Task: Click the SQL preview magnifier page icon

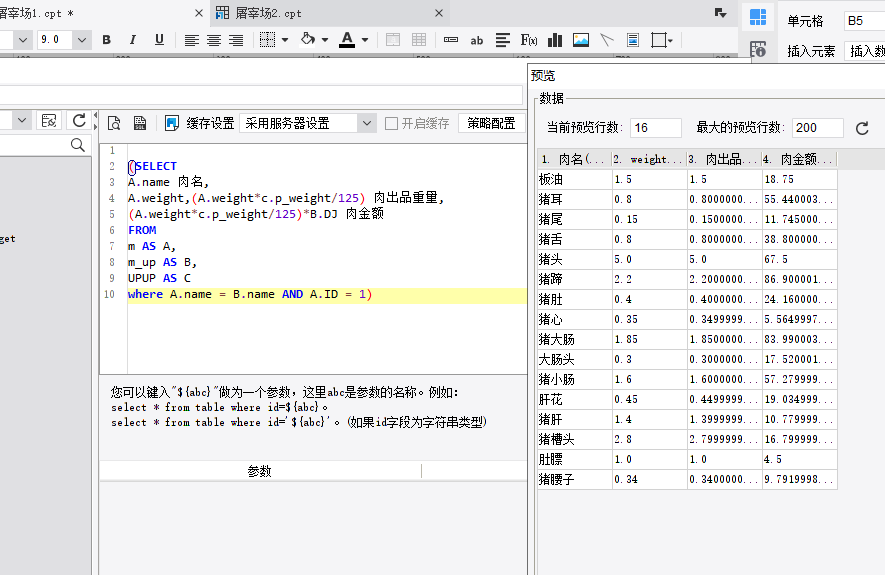Action: click(x=114, y=123)
